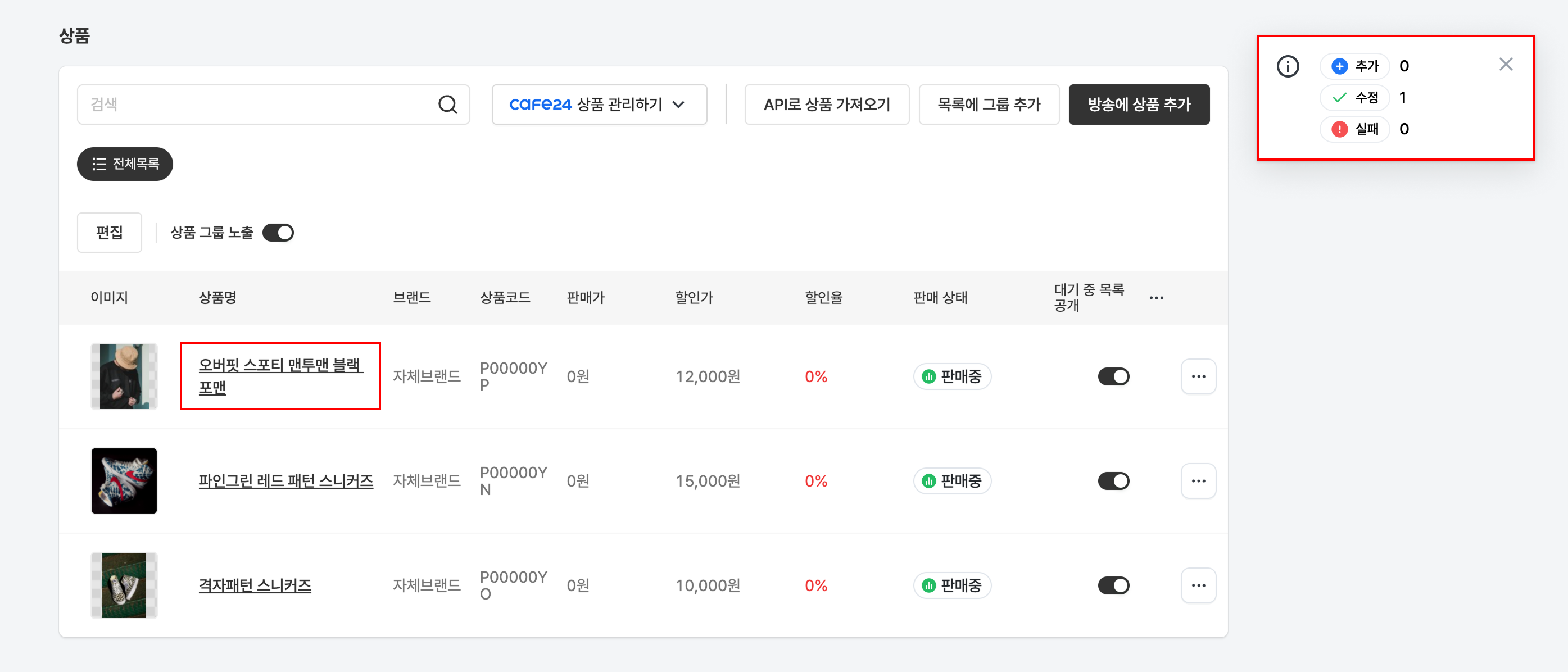Viewport: 1568px width, 672px height.
Task: Open table header more options dots
Action: point(1156,298)
